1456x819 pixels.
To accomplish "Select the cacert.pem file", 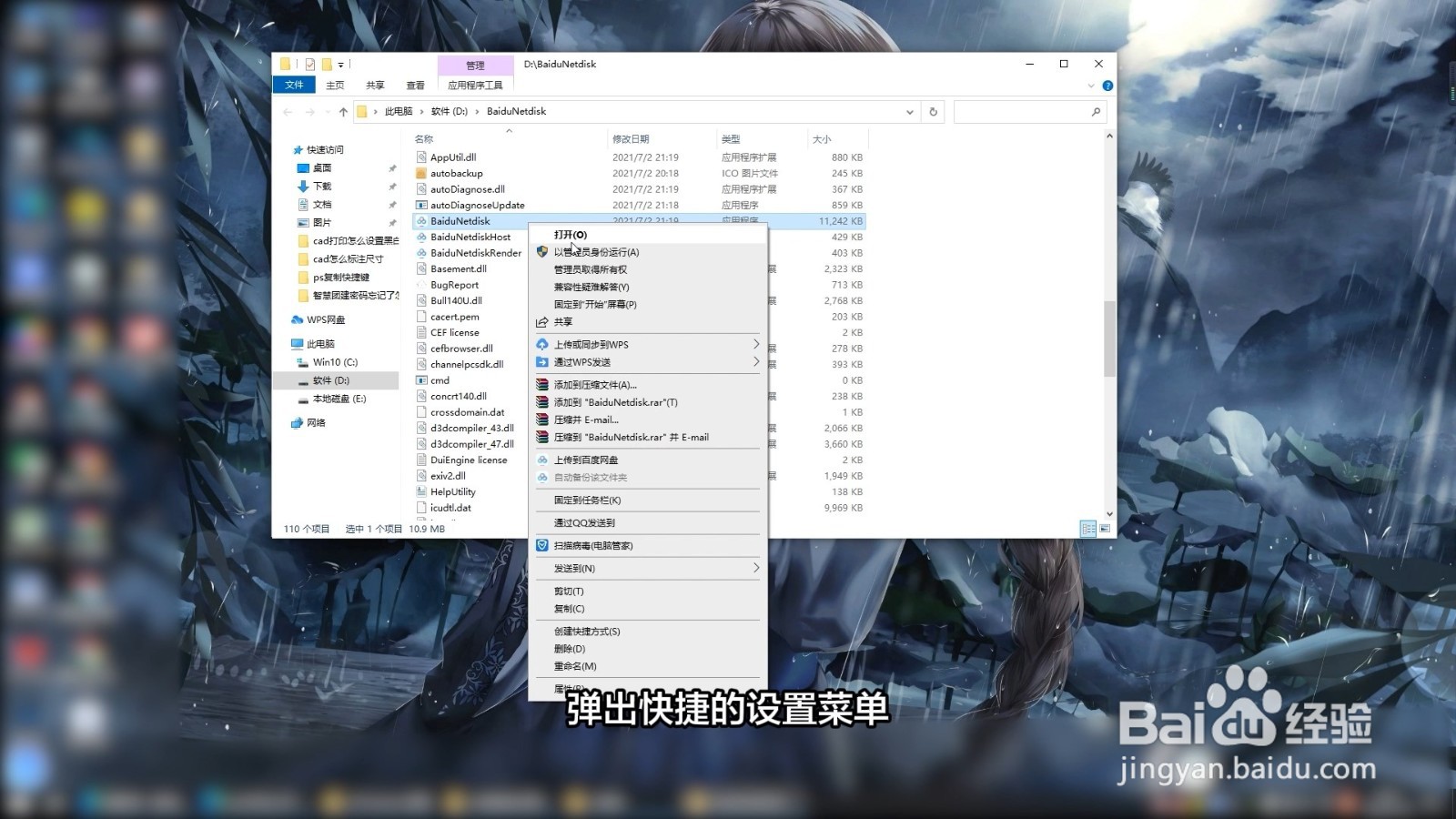I will click(x=455, y=317).
